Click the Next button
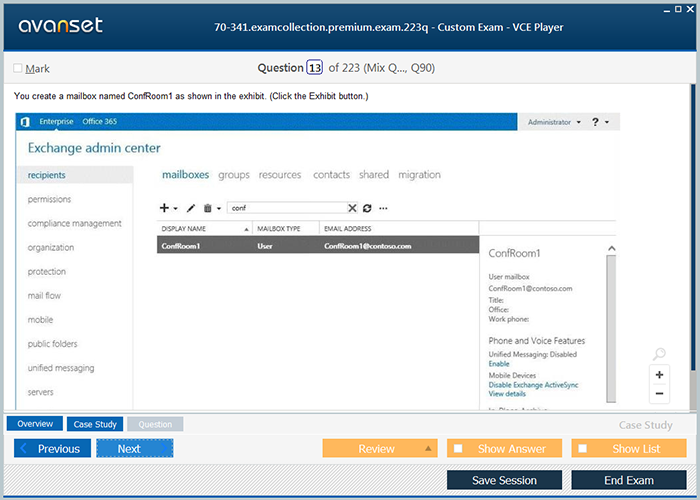The width and height of the screenshot is (700, 500). tap(134, 449)
